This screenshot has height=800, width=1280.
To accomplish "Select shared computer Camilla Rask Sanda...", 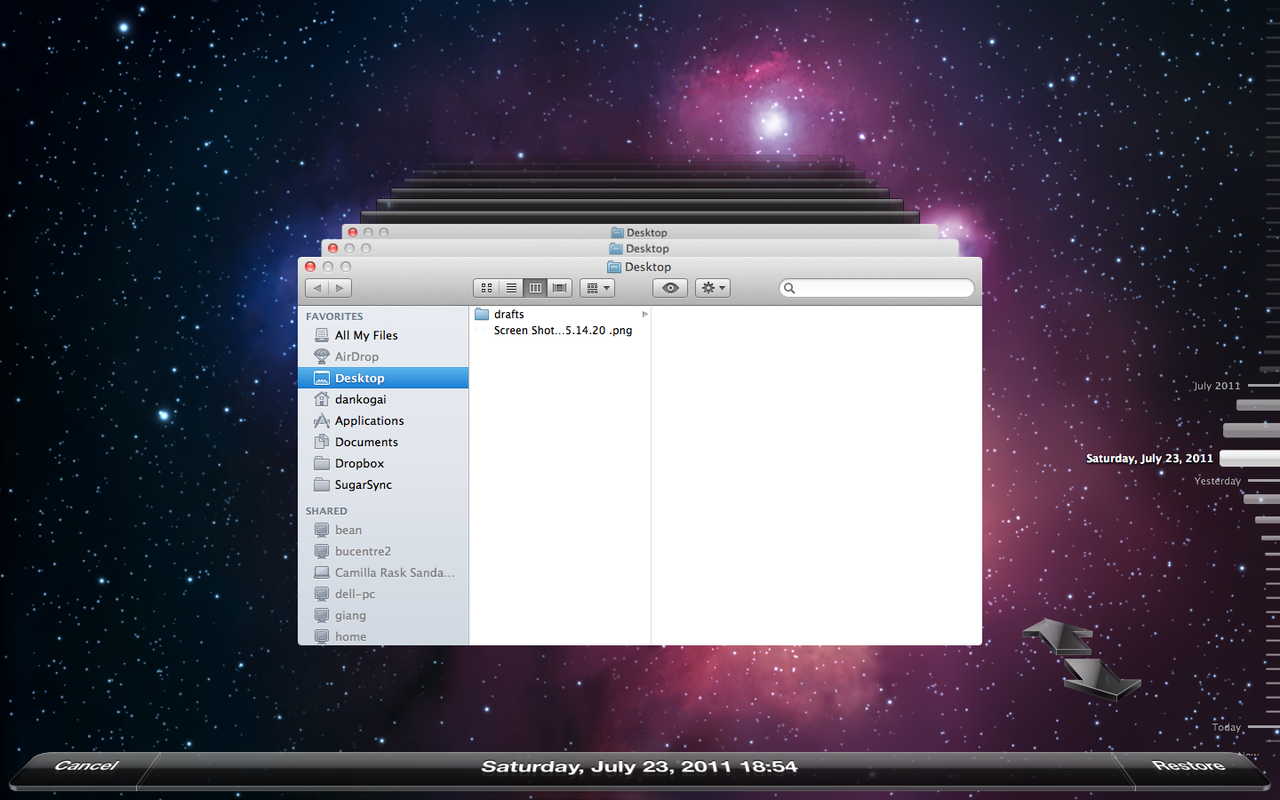I will click(x=383, y=573).
